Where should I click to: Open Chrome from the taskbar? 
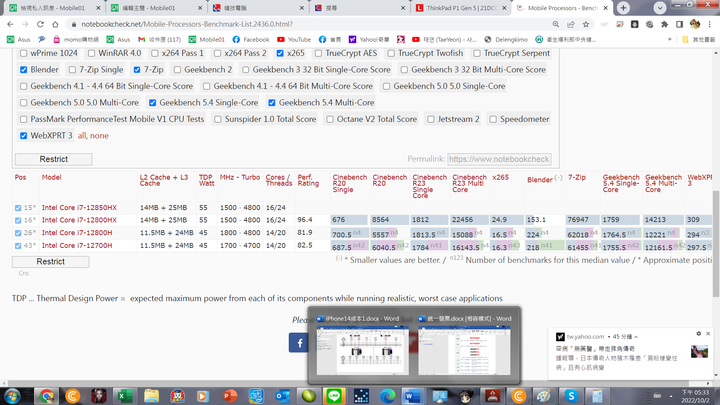[x=46, y=396]
